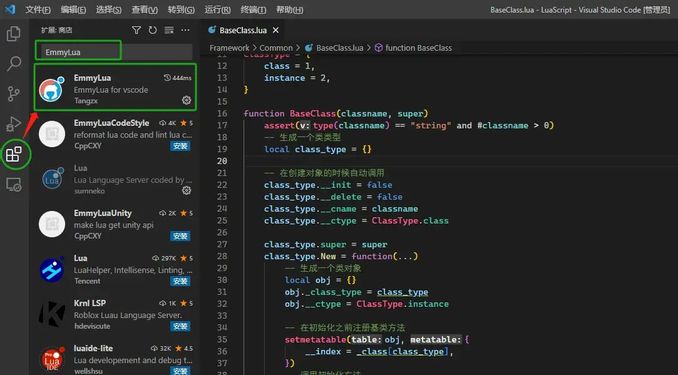Click the hdeviscute publisher name
This screenshot has height=375, width=678.
point(92,326)
